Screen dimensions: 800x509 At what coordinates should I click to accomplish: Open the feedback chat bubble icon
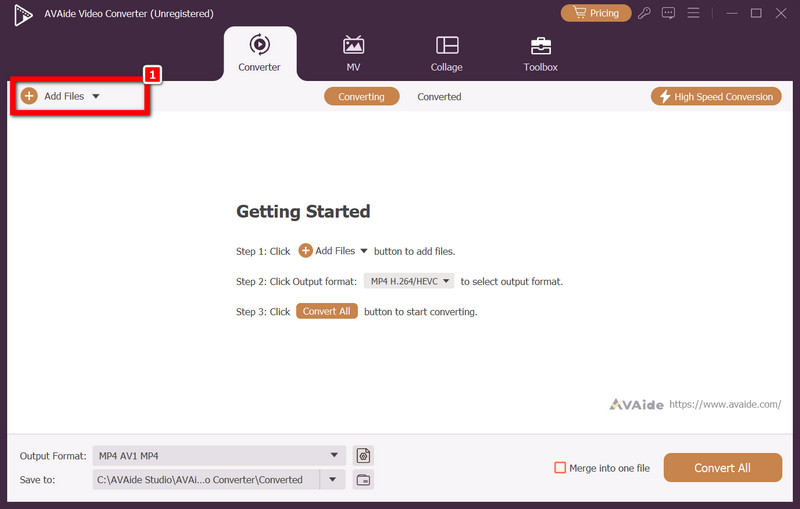coord(668,13)
